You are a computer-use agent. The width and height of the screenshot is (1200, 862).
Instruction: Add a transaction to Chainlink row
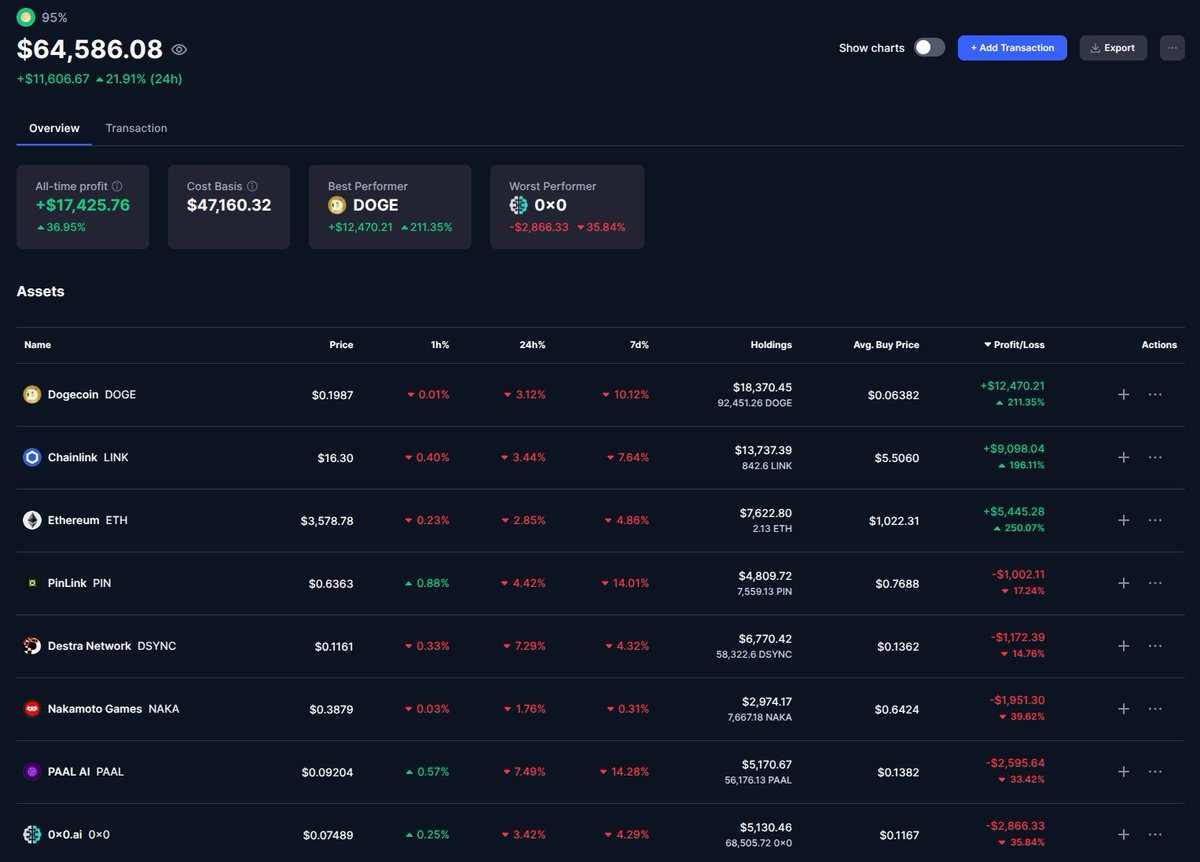1123,457
